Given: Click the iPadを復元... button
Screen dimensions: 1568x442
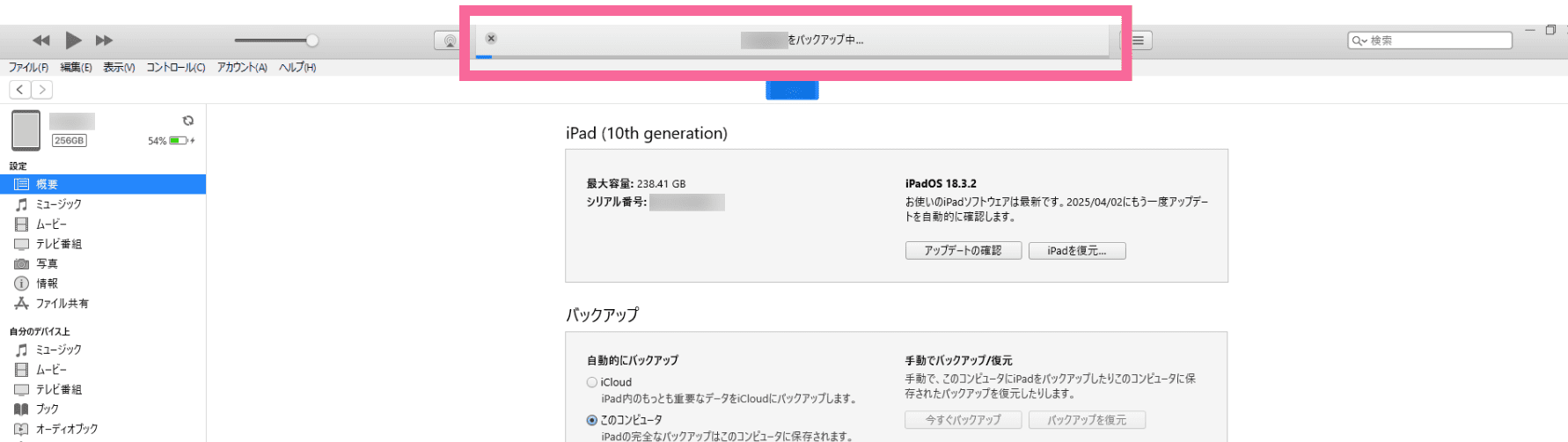Looking at the screenshot, I should click(x=1076, y=251).
